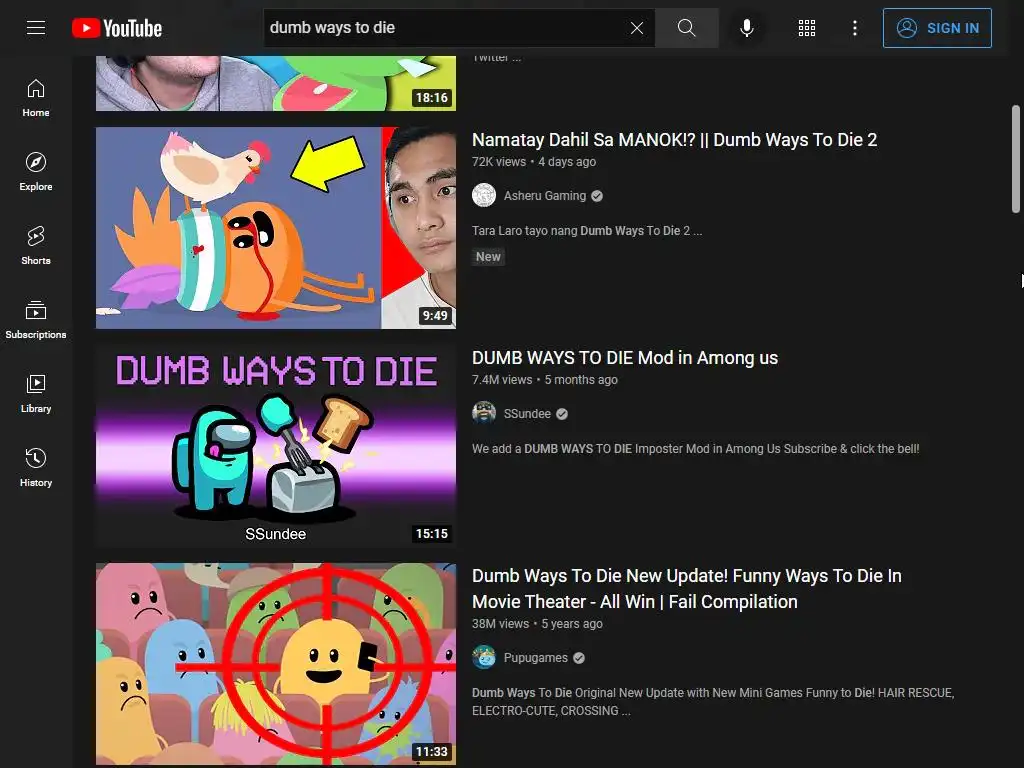
Task: Click the magnifying glass search button
Action: 686,28
